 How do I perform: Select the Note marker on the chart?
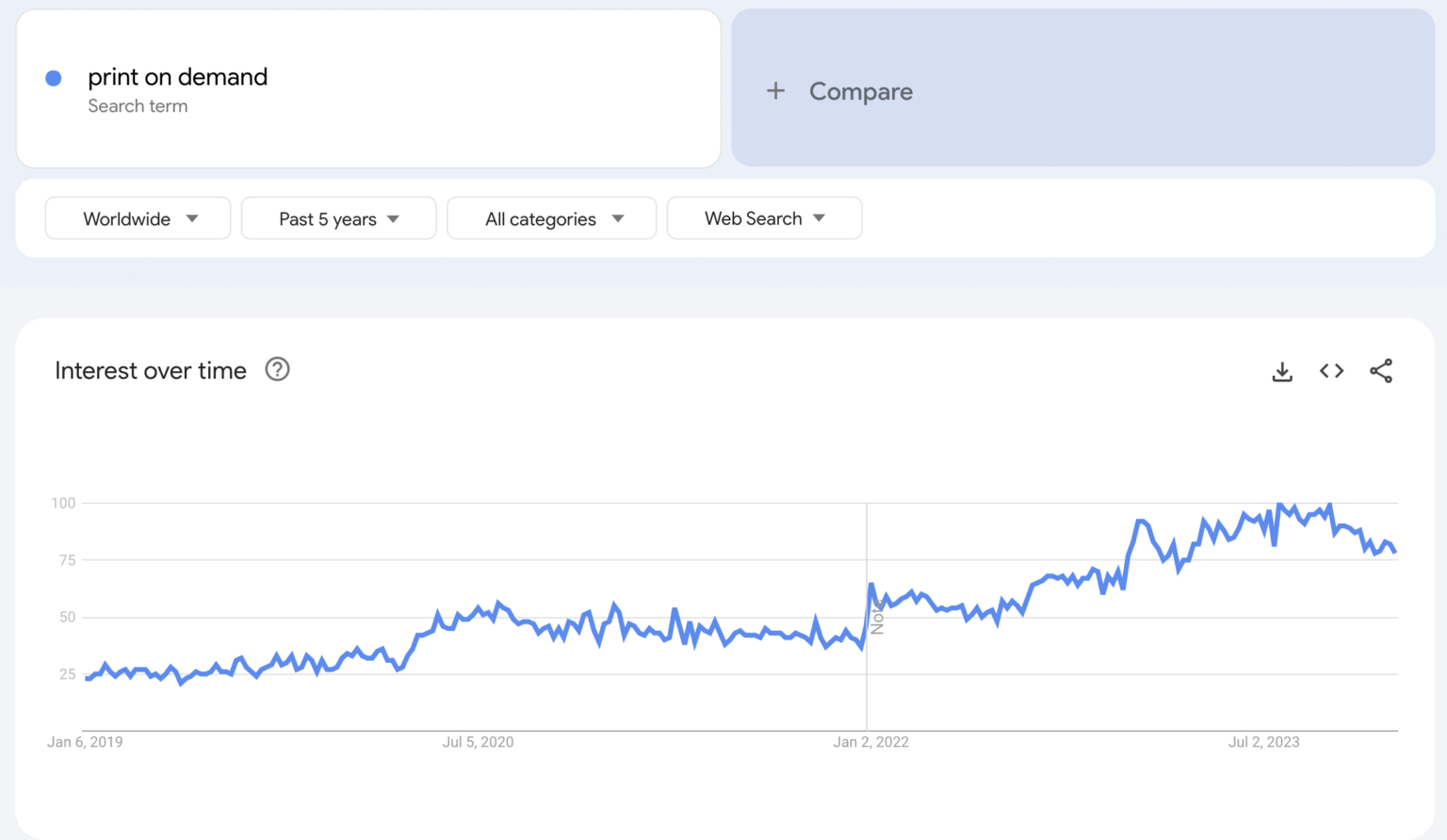[877, 617]
